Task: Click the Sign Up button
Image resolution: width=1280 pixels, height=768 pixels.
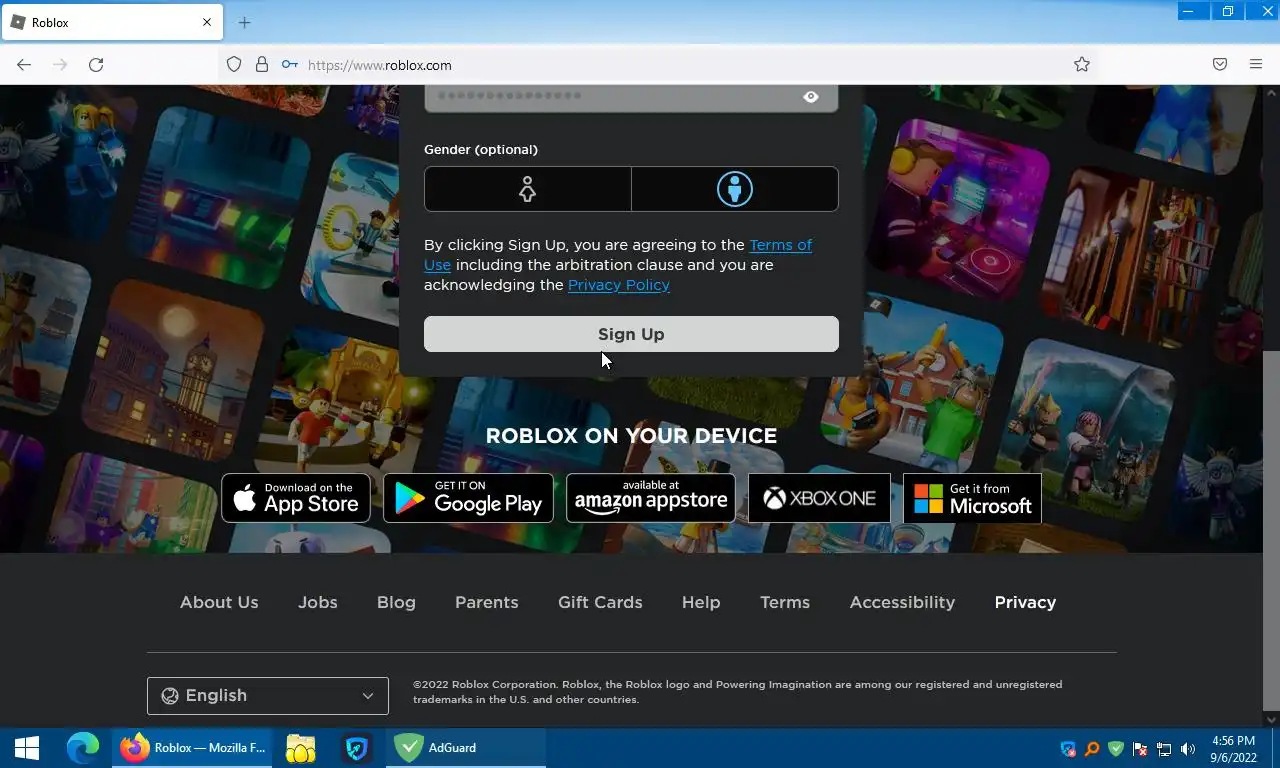Action: [x=631, y=334]
